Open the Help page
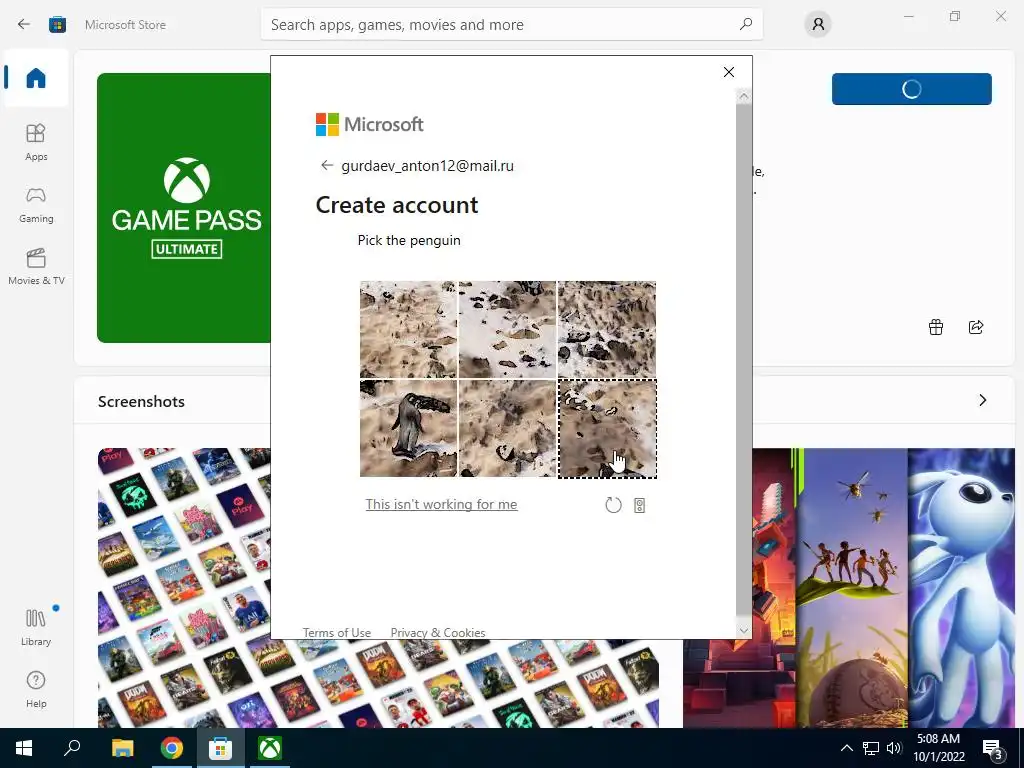 (x=36, y=689)
